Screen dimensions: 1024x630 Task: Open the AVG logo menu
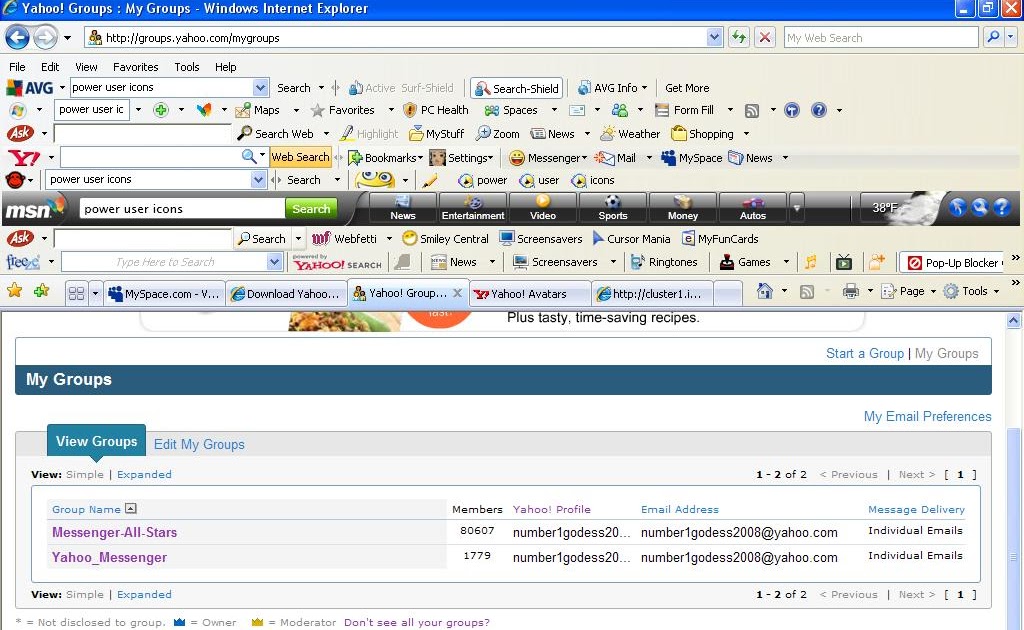(30, 87)
